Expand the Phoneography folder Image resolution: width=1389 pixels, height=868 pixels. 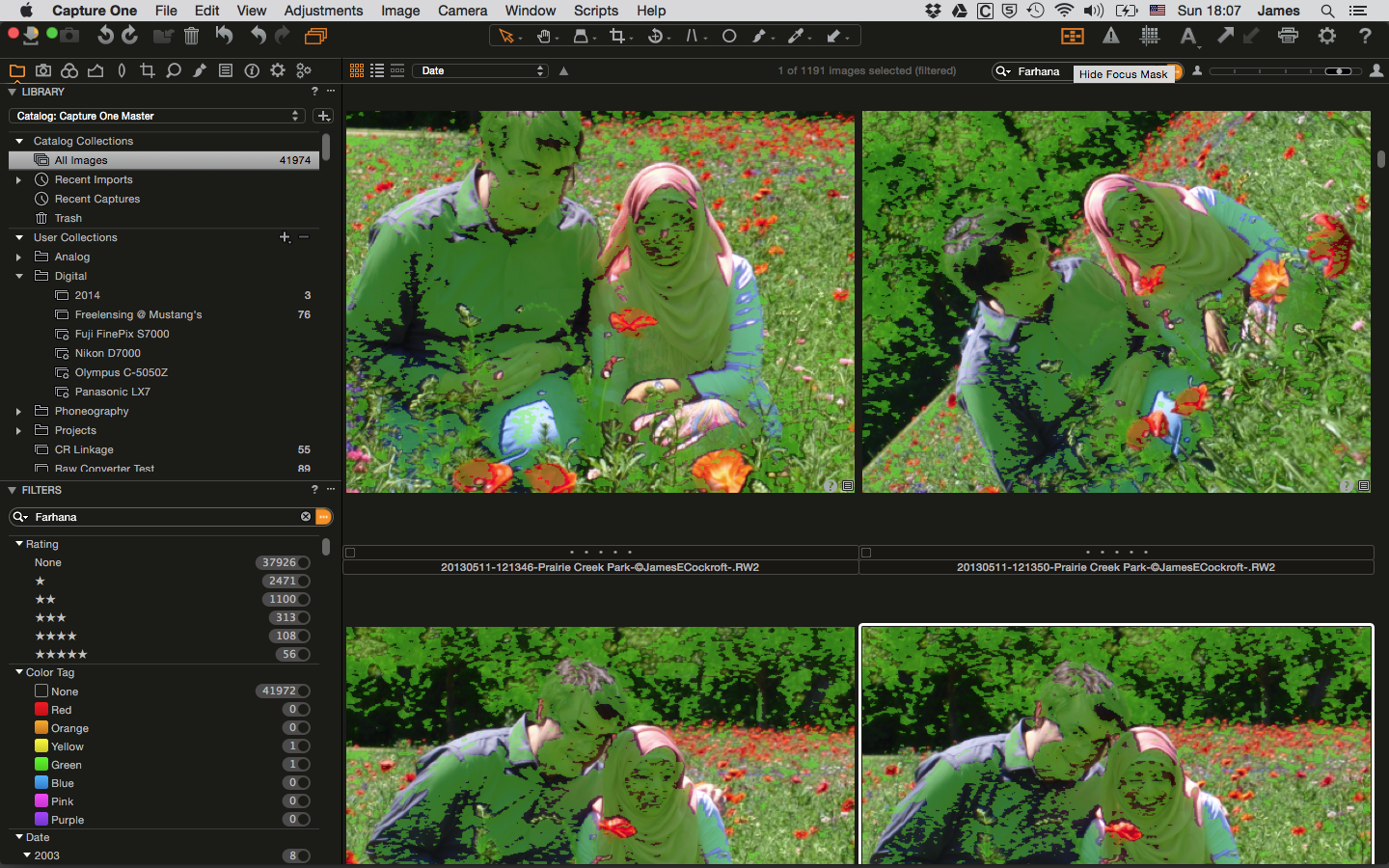(x=18, y=411)
